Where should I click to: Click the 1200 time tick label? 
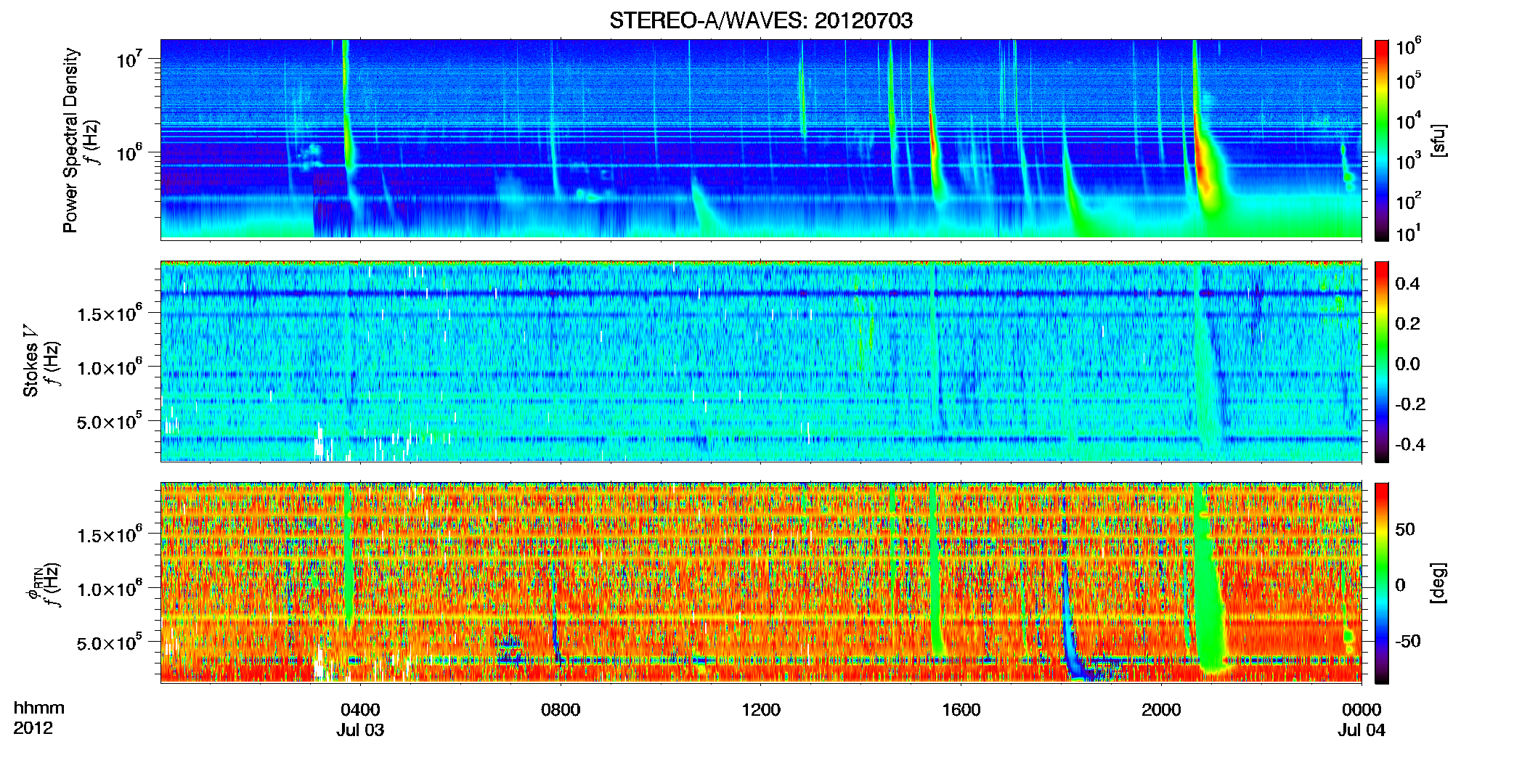(761, 709)
